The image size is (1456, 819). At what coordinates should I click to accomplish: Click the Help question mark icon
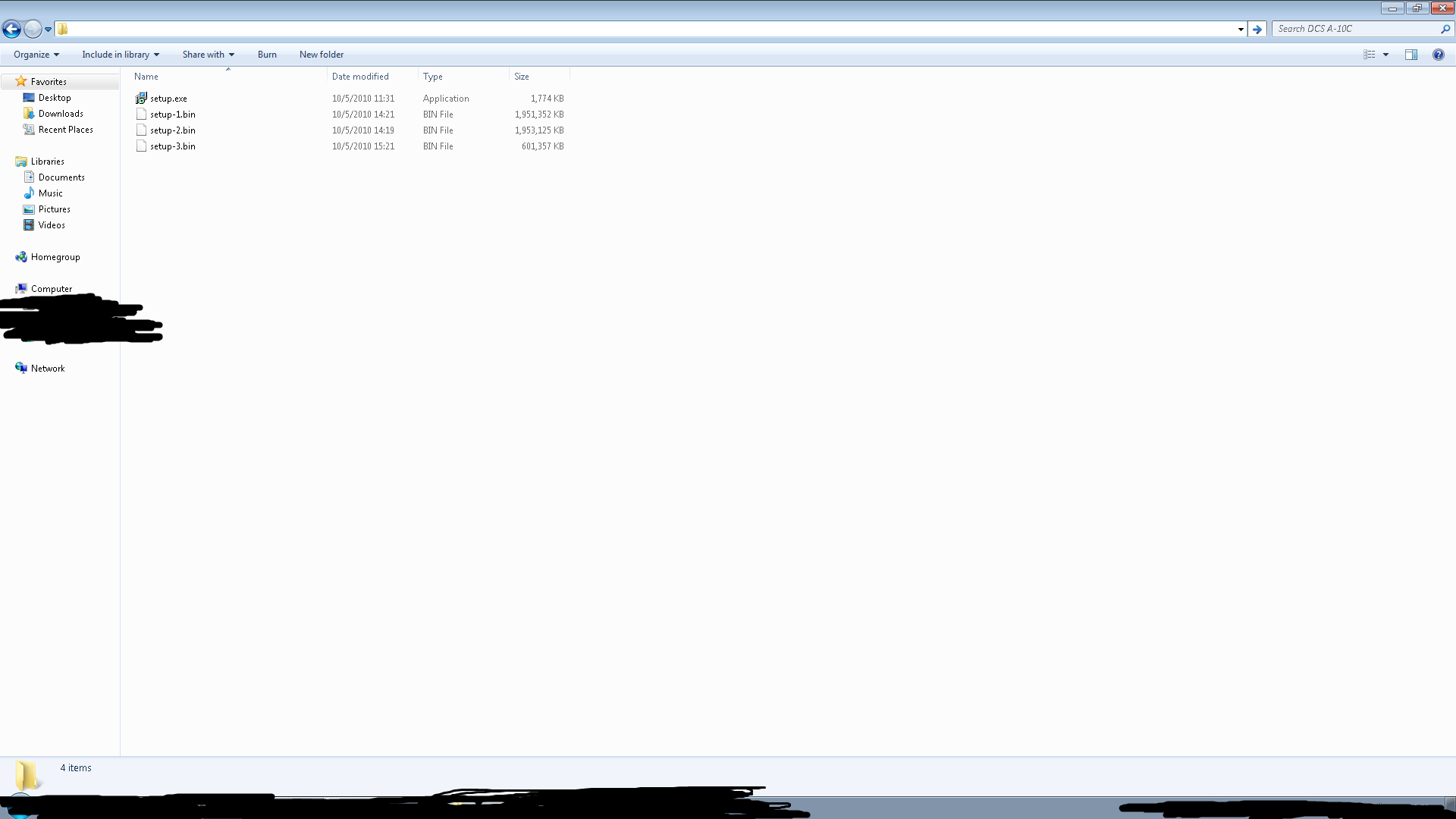point(1438,54)
